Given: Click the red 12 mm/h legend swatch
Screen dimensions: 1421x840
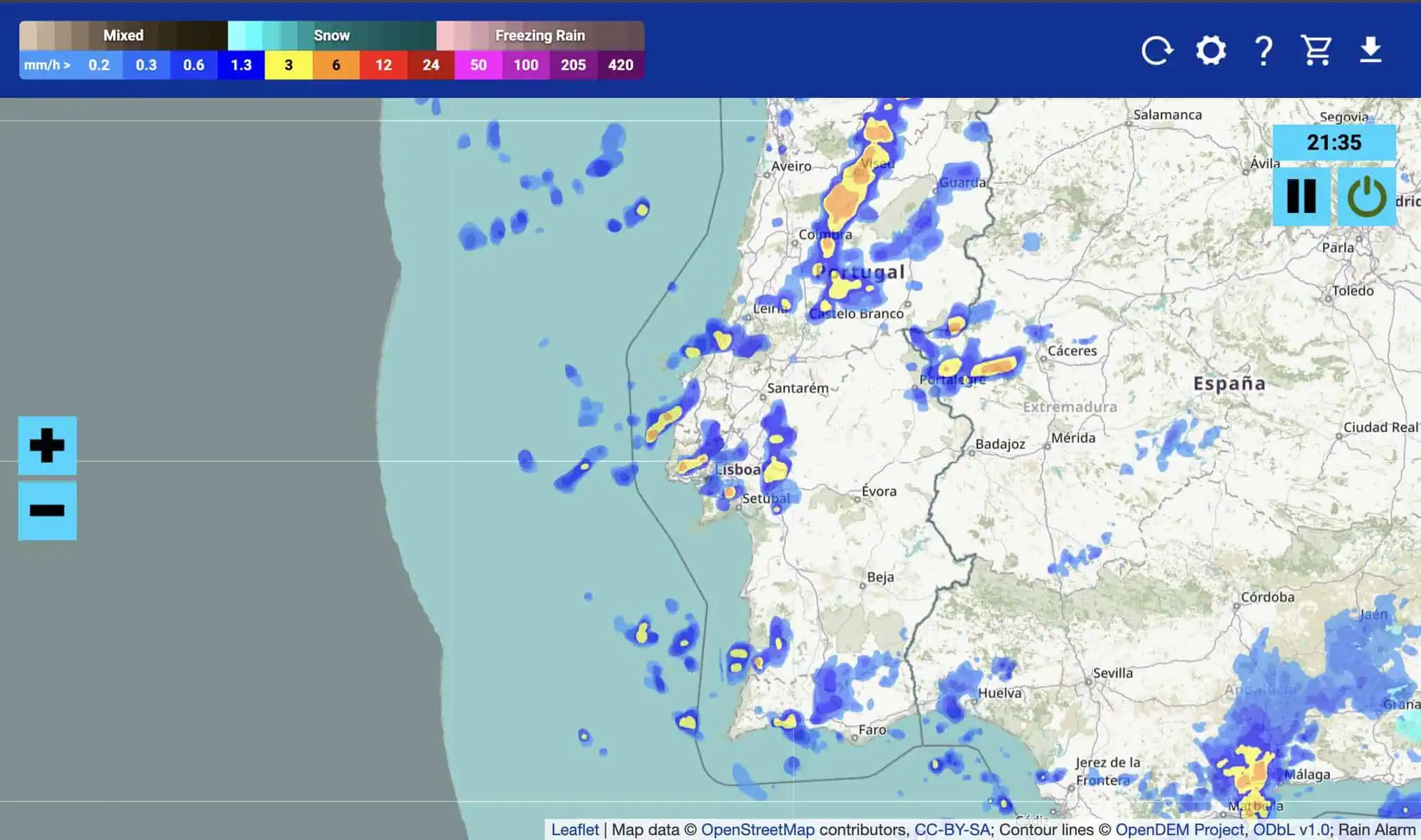Looking at the screenshot, I should (383, 65).
